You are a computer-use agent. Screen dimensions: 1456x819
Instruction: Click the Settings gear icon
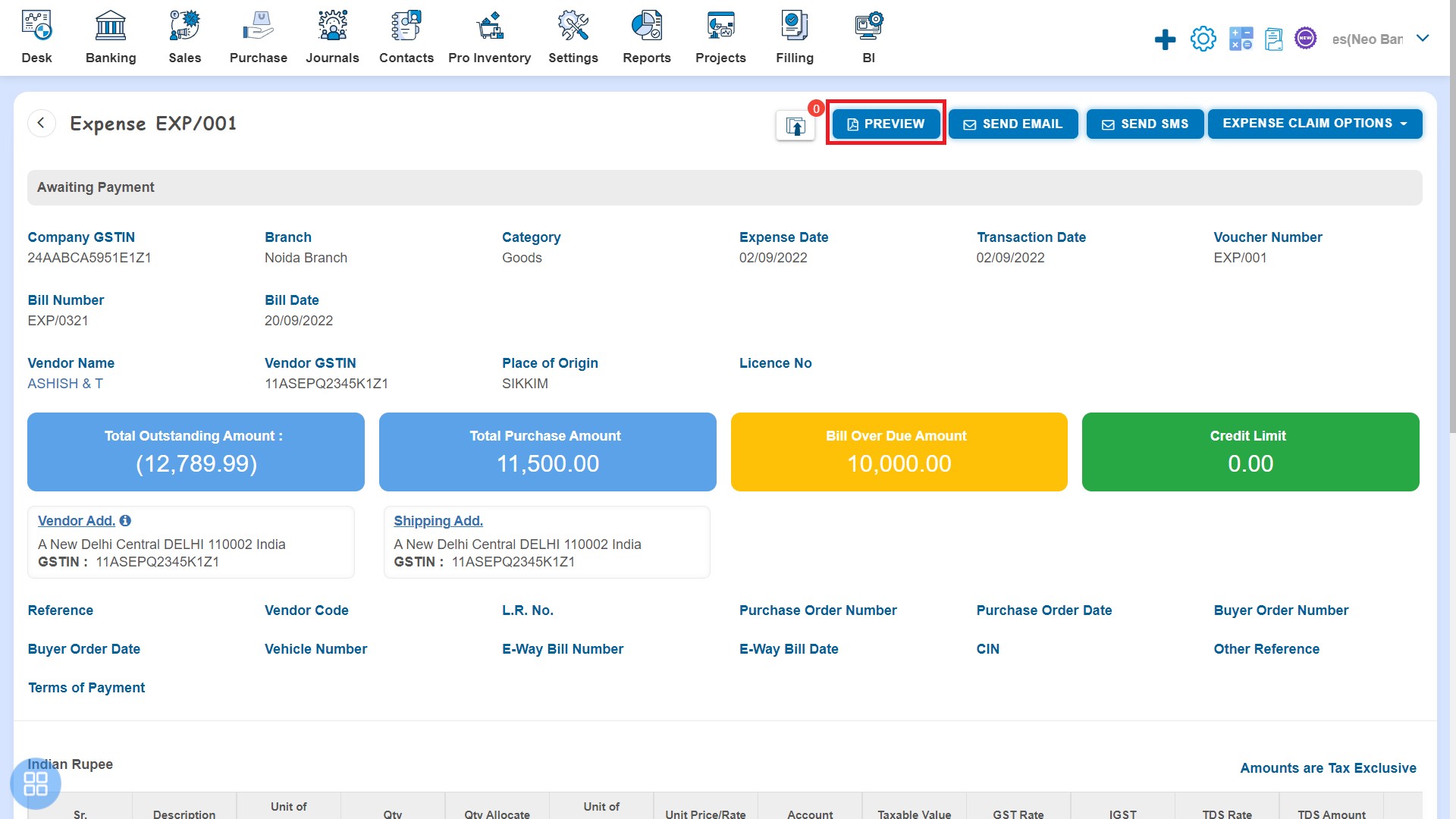click(x=1202, y=38)
